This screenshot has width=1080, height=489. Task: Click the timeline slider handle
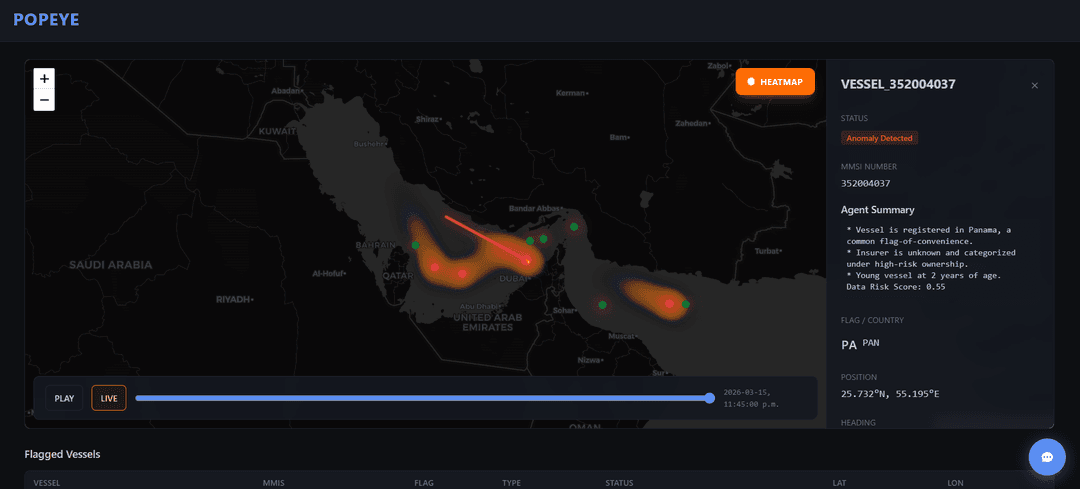709,398
